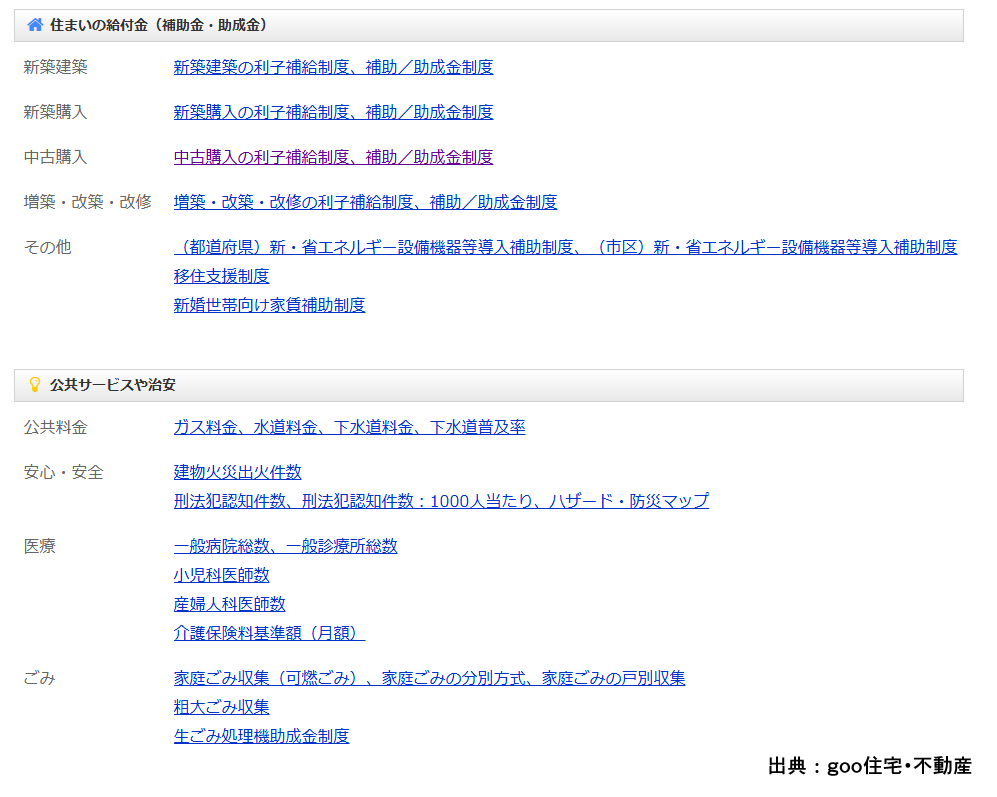
Task: Select 増築・改築・改修の利子補給制度 link
Action: click(365, 202)
